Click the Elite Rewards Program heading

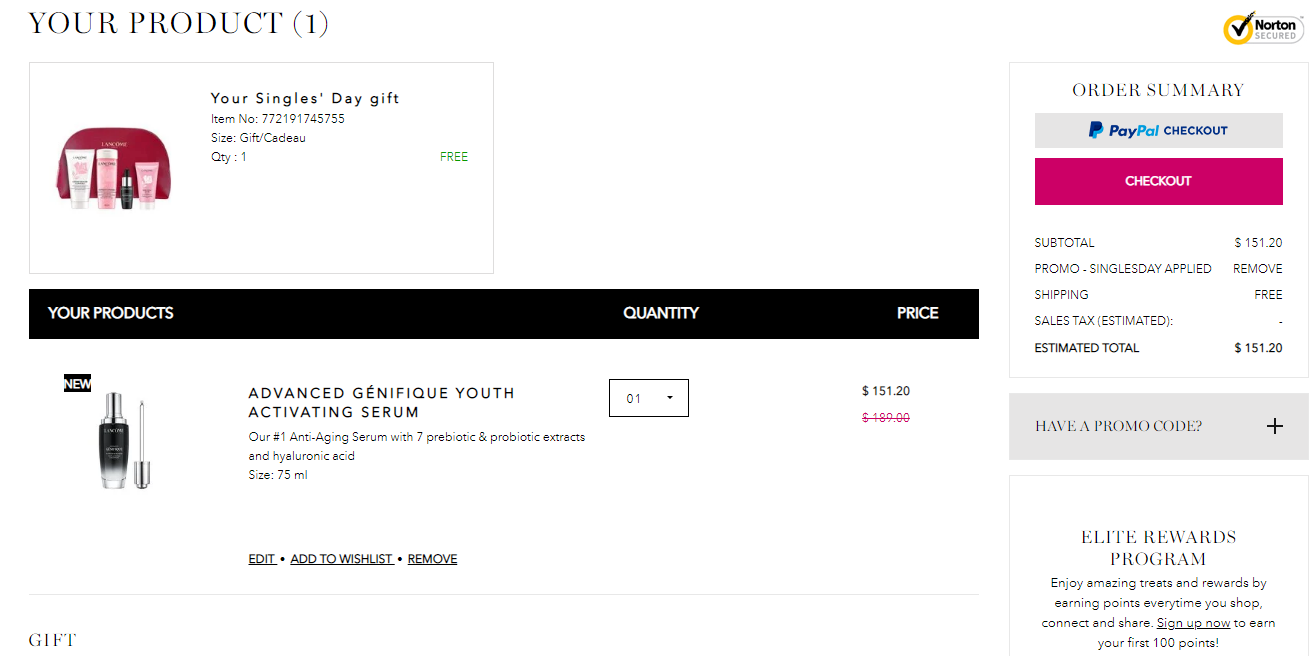[1158, 548]
